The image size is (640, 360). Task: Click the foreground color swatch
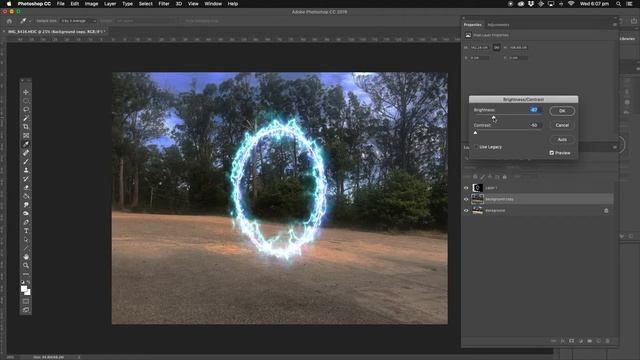pos(24,289)
